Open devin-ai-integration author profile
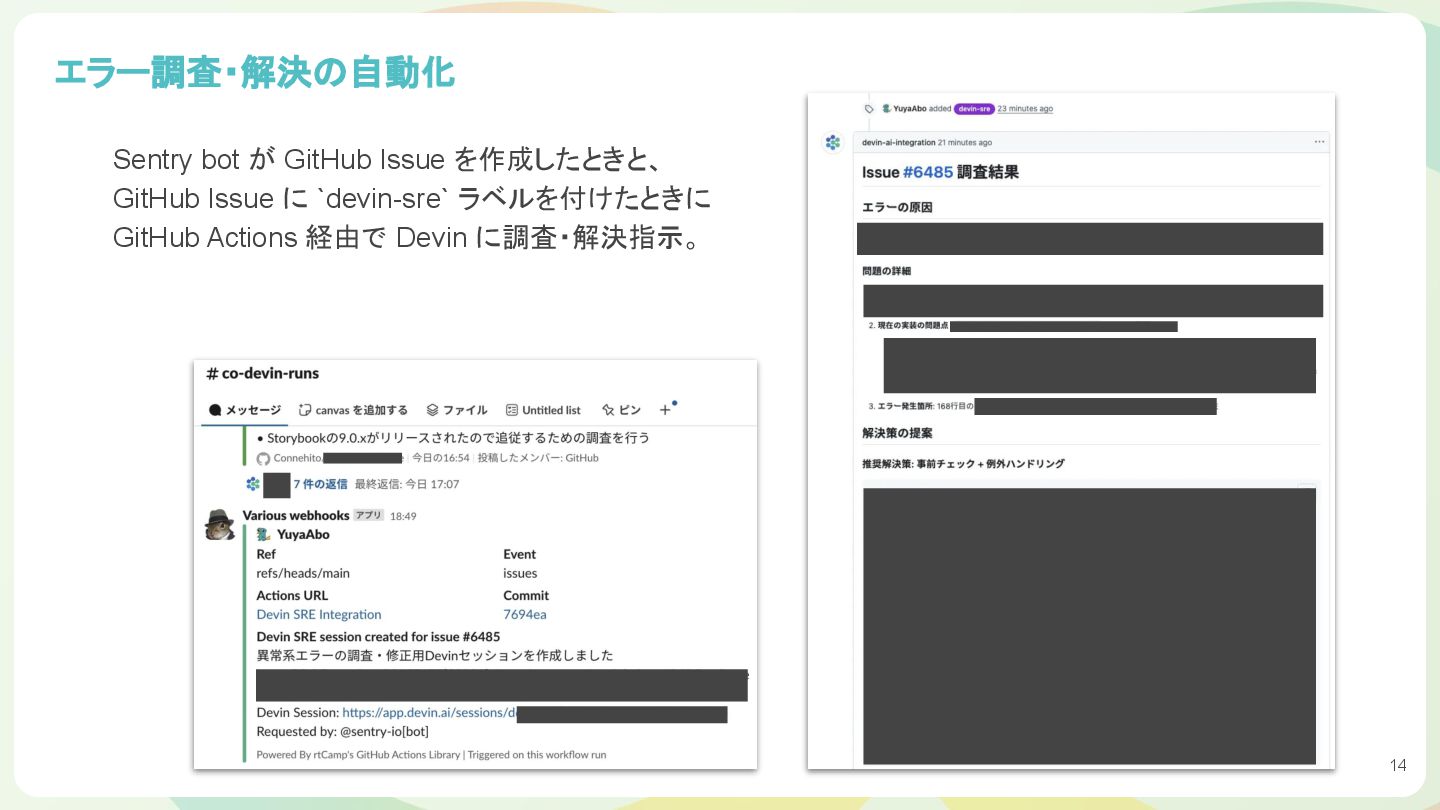1440x810 pixels. 898,142
